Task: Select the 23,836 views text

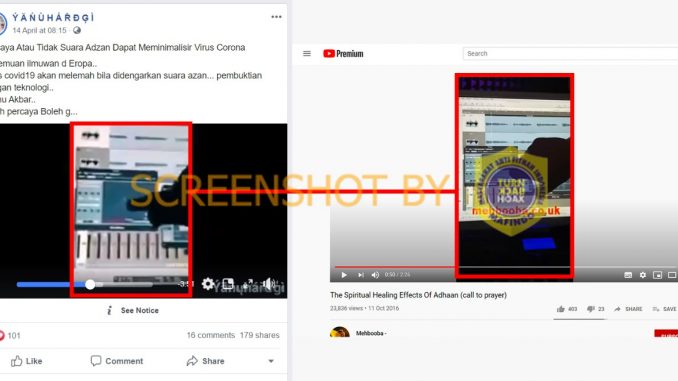Action: (347, 308)
